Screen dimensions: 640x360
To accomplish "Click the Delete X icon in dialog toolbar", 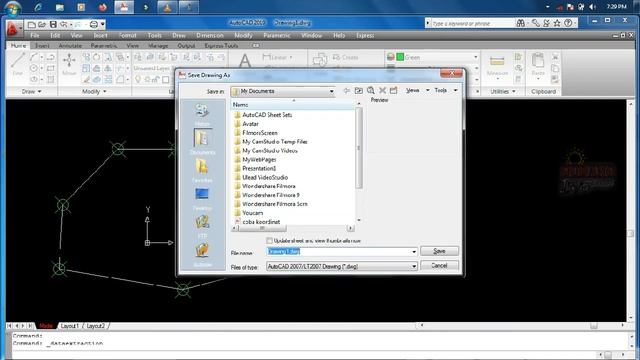I will pyautogui.click(x=382, y=91).
